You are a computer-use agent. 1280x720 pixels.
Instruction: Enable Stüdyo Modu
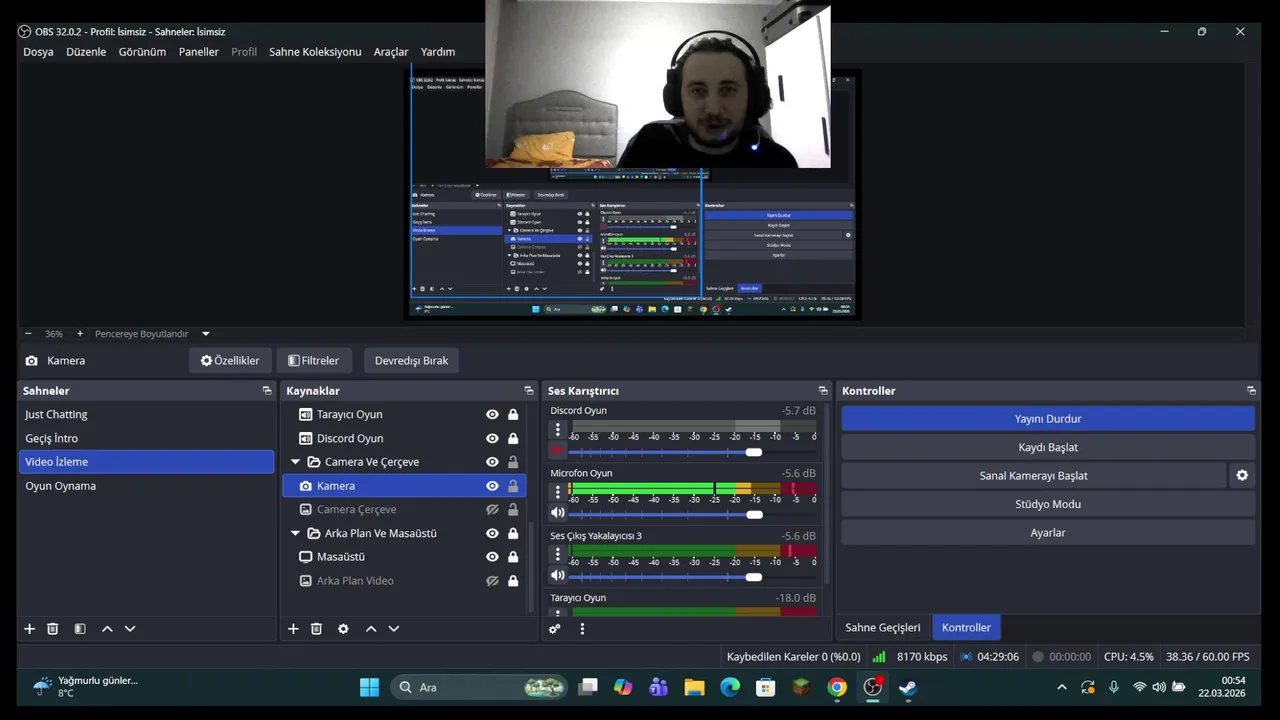[x=1048, y=504]
